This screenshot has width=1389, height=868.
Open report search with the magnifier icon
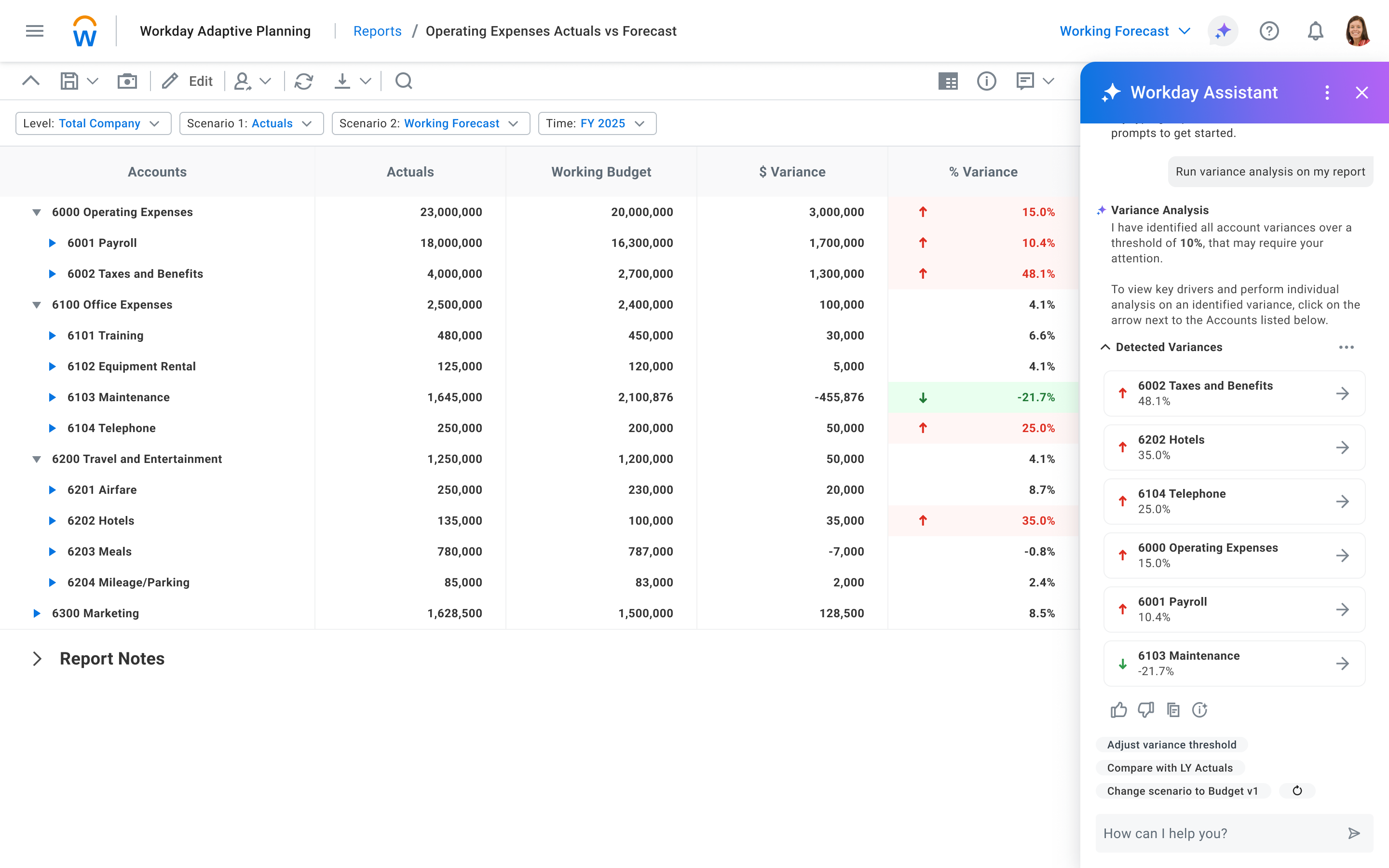click(x=404, y=81)
